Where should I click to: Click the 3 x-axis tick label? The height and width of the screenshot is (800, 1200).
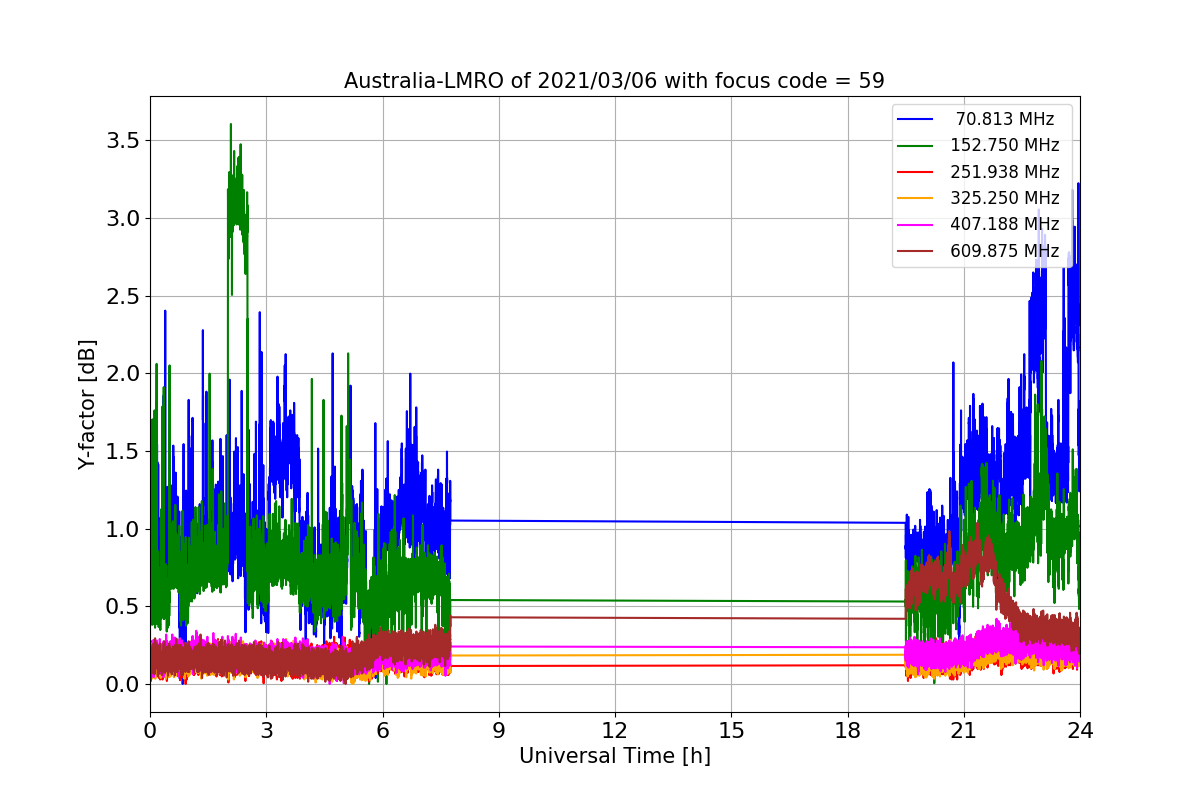coord(266,731)
